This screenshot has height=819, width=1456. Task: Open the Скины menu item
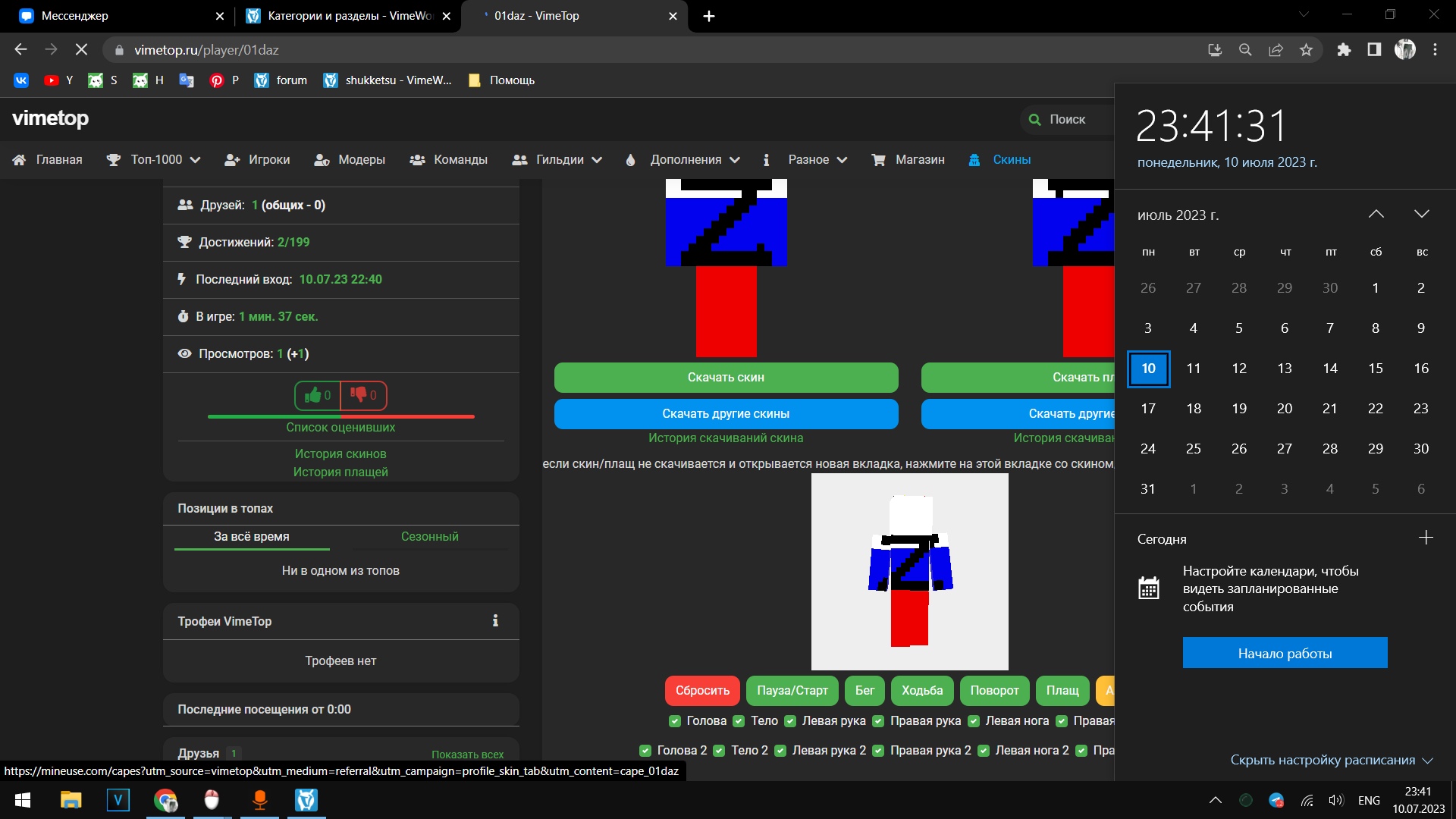[1011, 160]
